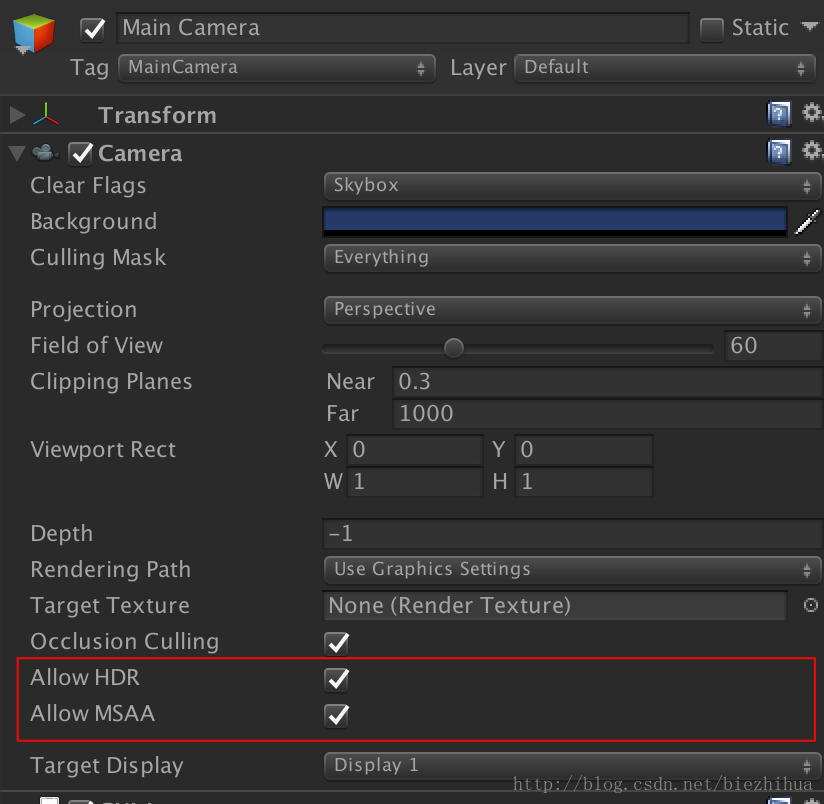The image size is (824, 804).
Task: Open the Tag MainCamera dropdown
Action: 276,68
